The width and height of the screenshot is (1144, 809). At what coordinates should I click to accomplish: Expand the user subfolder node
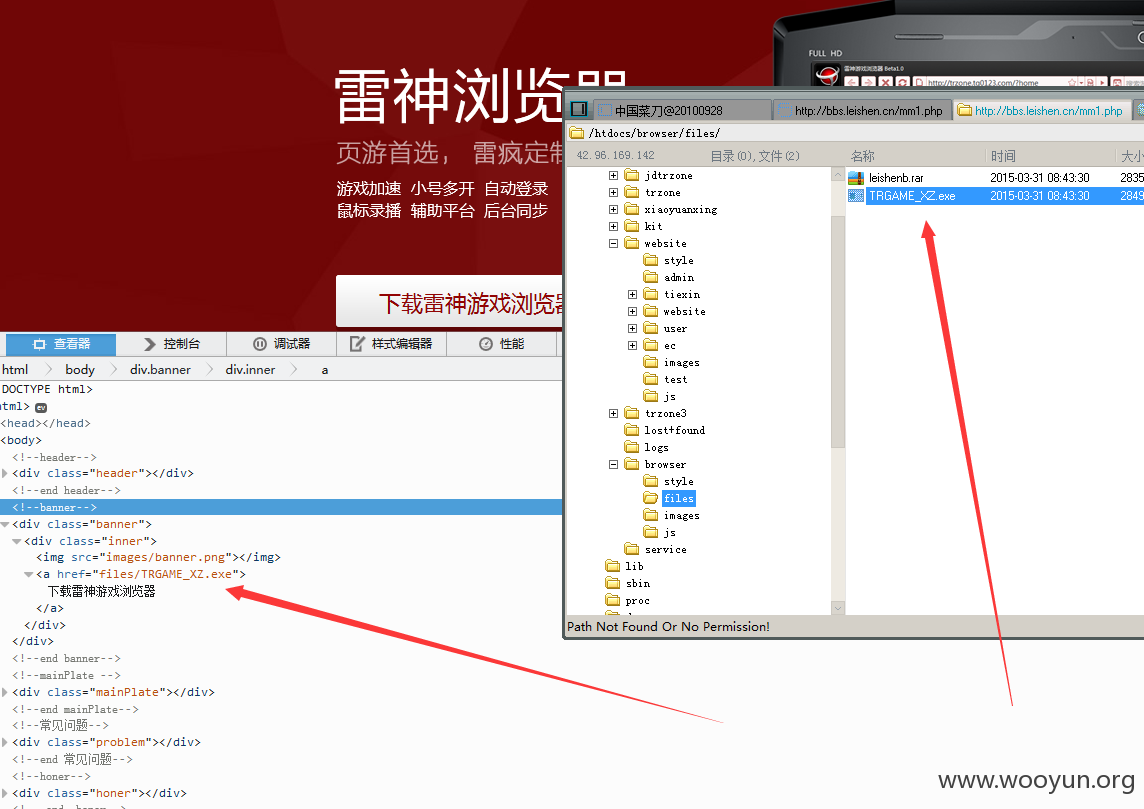coord(633,328)
